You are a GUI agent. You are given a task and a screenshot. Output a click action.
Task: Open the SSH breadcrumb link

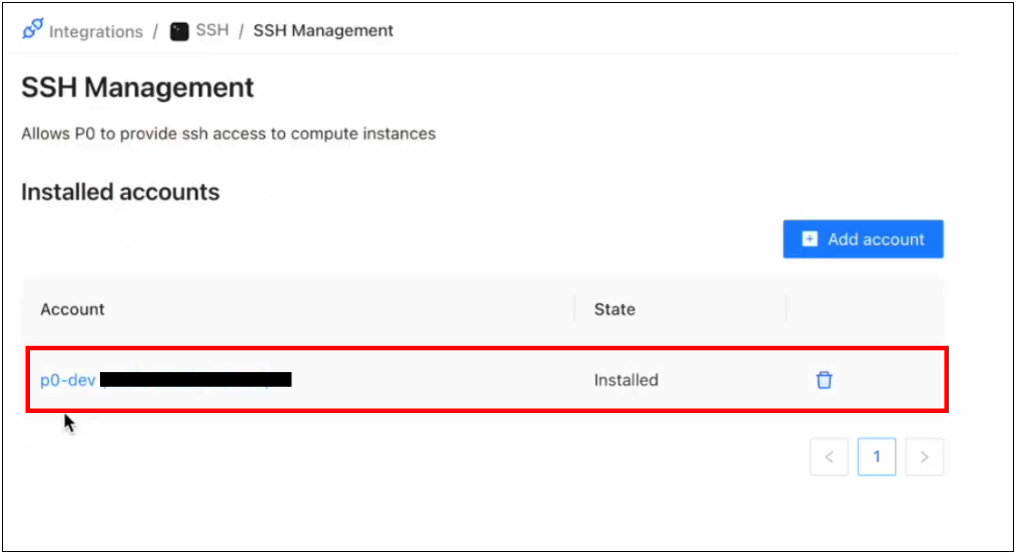point(212,31)
